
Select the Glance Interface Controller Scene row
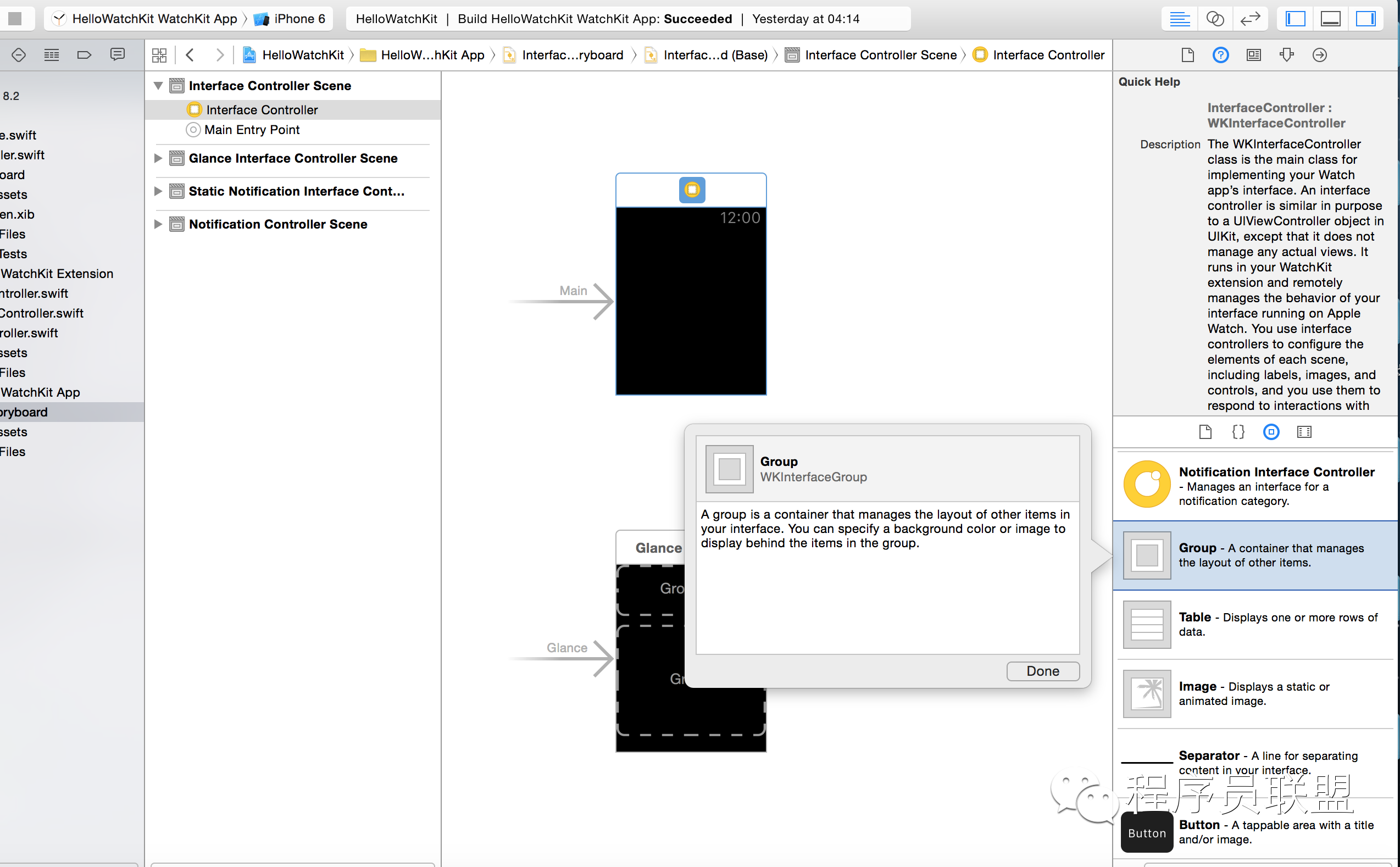click(293, 158)
